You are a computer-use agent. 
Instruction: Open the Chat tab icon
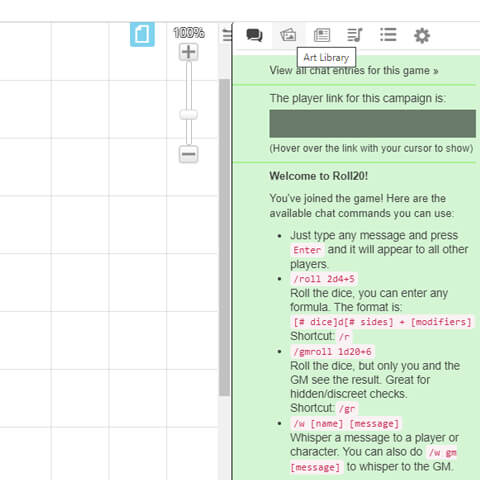click(x=254, y=35)
